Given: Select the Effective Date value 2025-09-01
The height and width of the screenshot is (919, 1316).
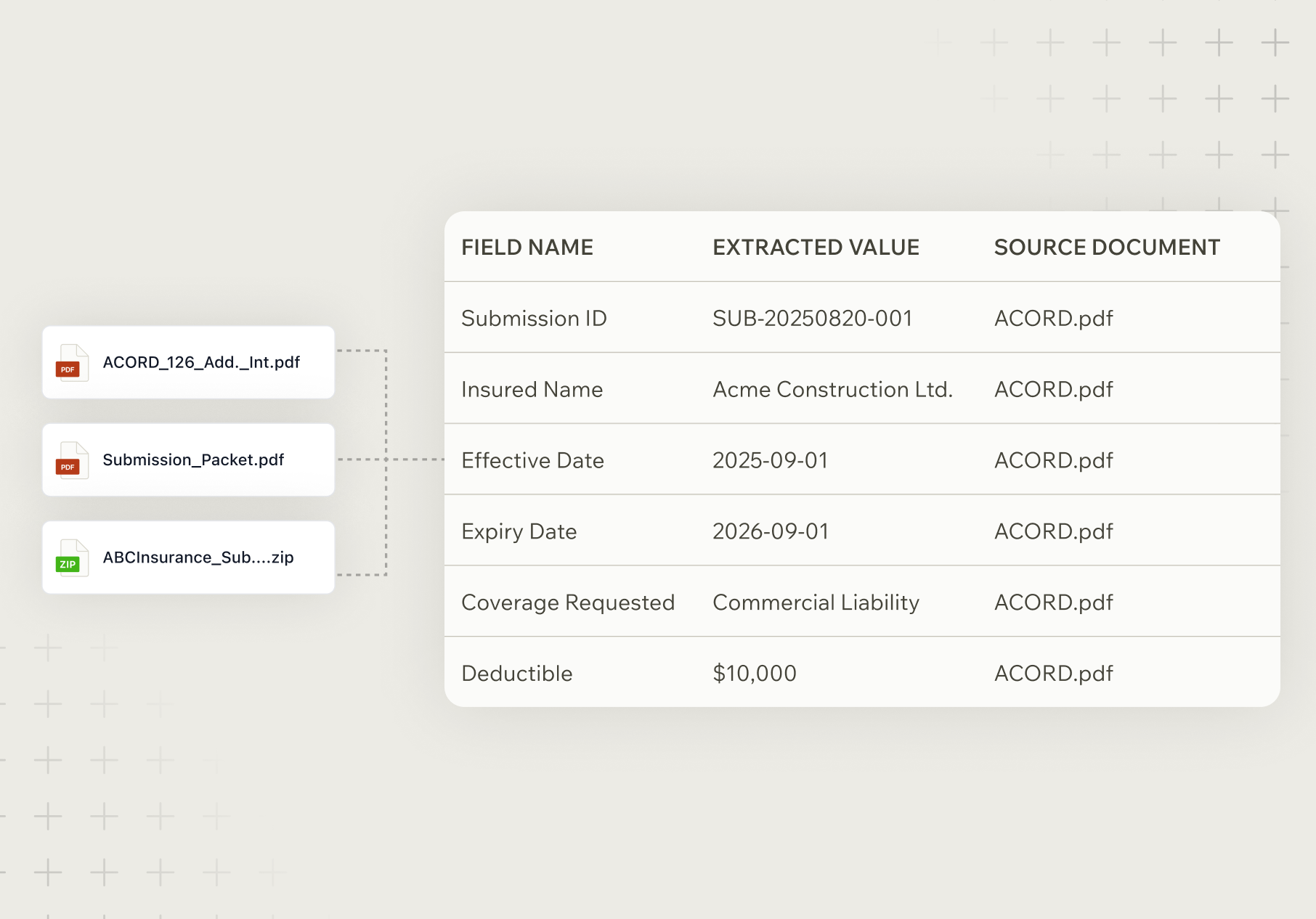Looking at the screenshot, I should point(770,461).
